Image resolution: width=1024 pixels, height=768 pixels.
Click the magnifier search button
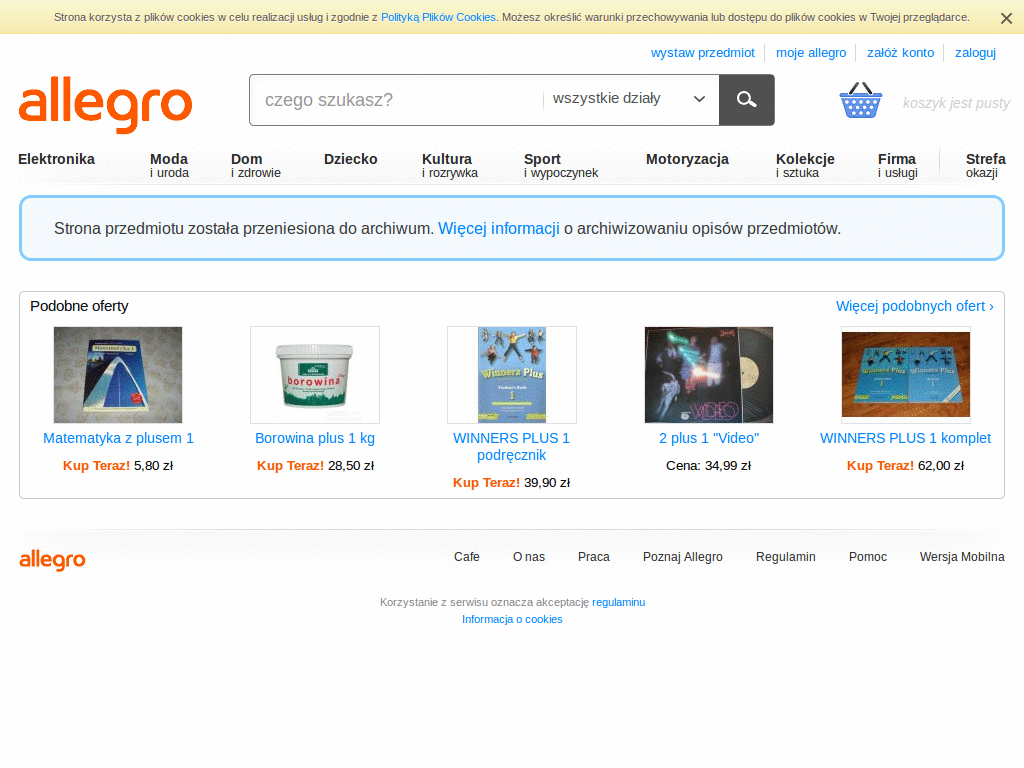[746, 100]
